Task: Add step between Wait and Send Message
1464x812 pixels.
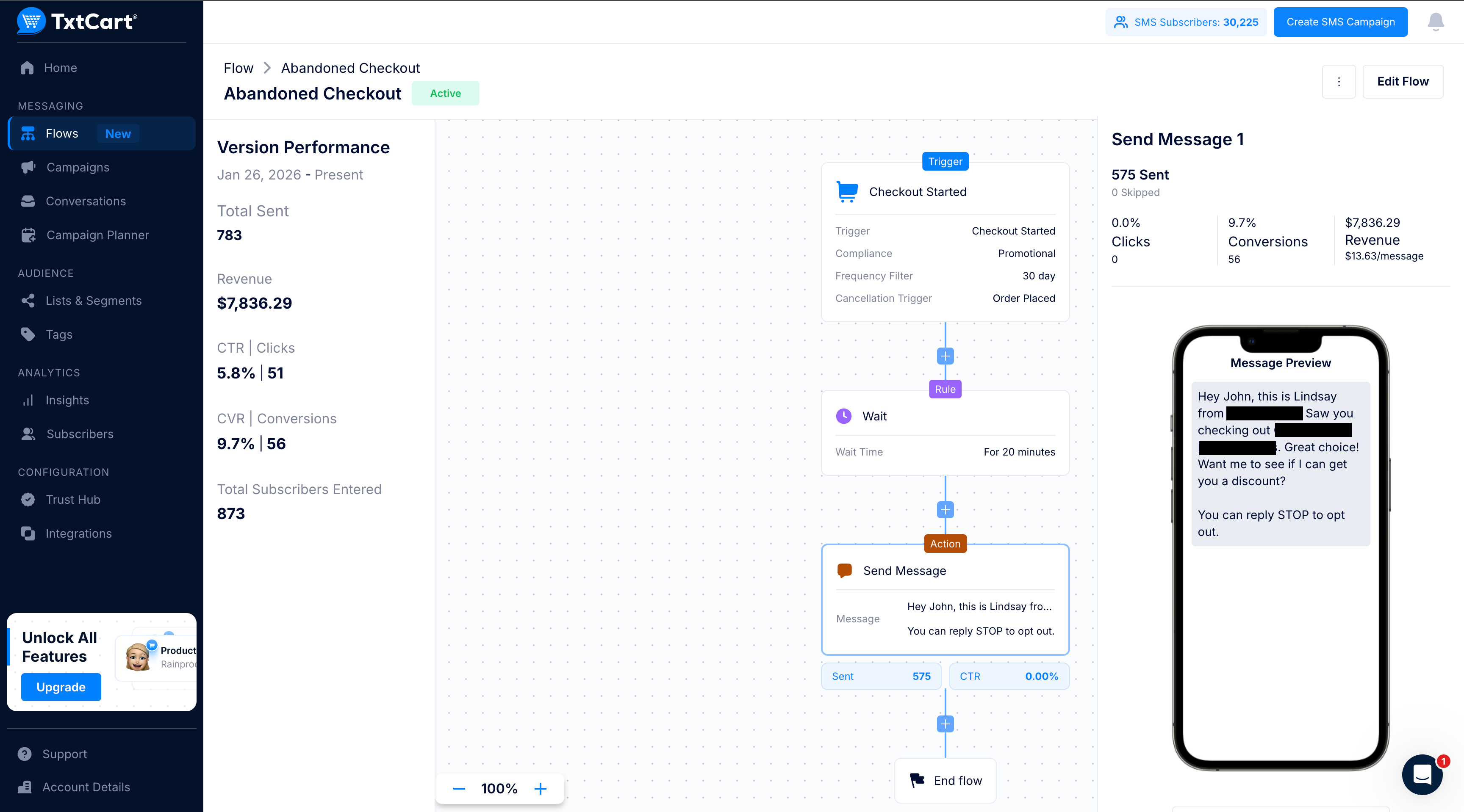Action: (x=945, y=510)
